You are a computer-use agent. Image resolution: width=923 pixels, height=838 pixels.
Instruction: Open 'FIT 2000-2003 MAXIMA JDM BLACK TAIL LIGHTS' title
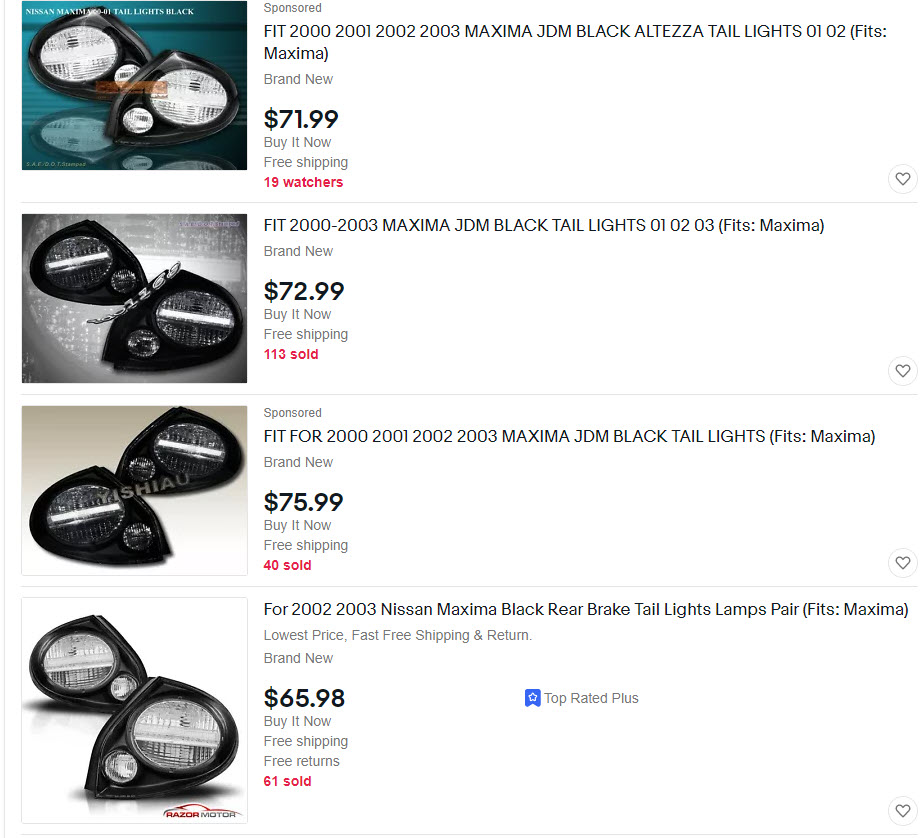(543, 226)
